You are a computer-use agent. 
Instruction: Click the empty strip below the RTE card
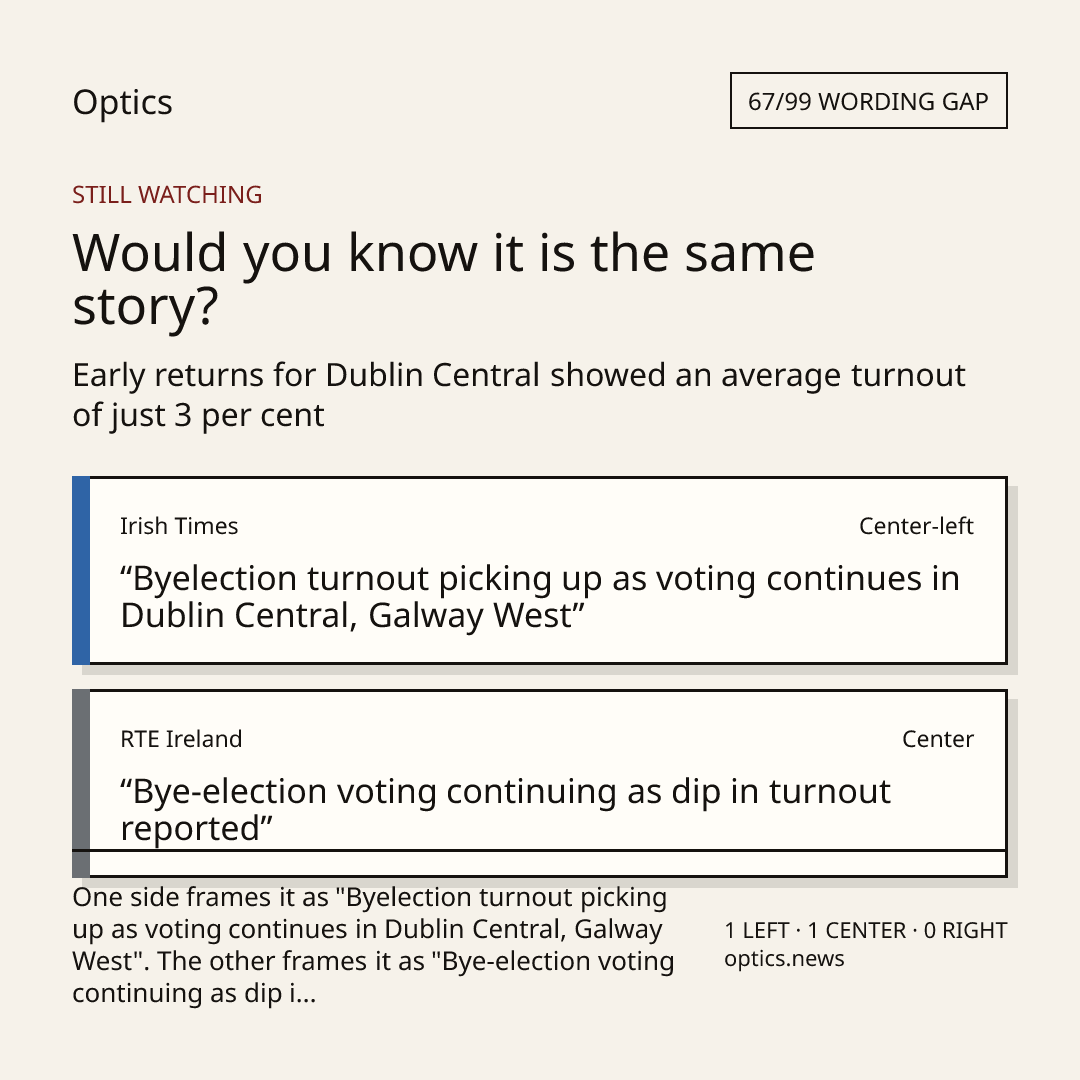click(x=548, y=864)
